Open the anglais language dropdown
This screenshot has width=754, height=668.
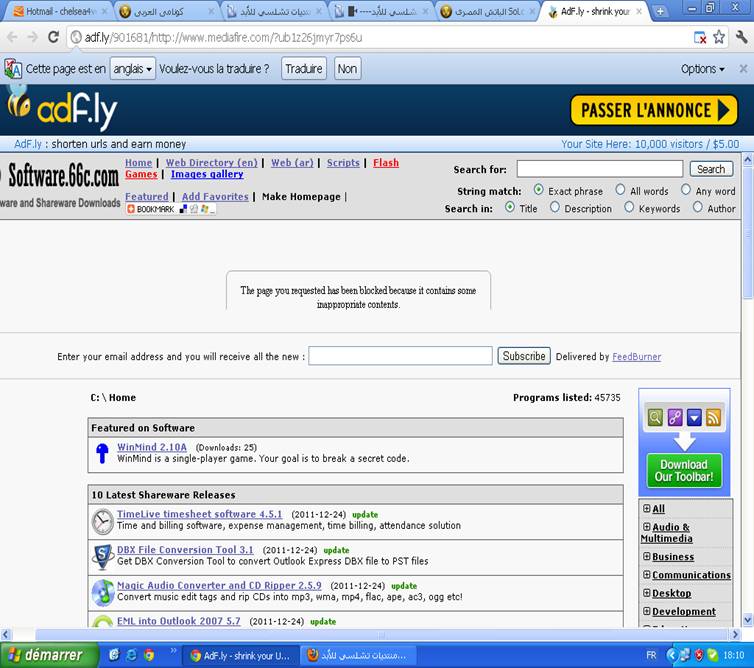(133, 69)
